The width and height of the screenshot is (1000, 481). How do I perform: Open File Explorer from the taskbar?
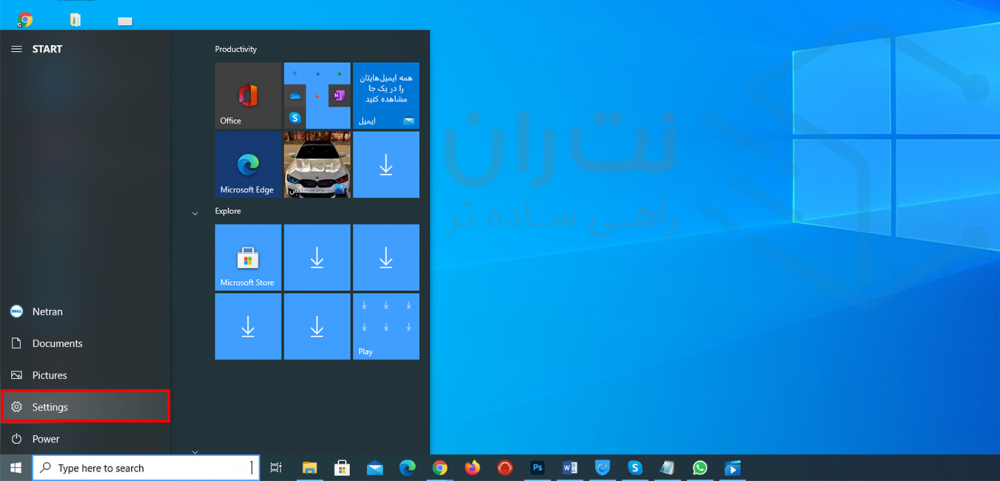pyautogui.click(x=310, y=467)
